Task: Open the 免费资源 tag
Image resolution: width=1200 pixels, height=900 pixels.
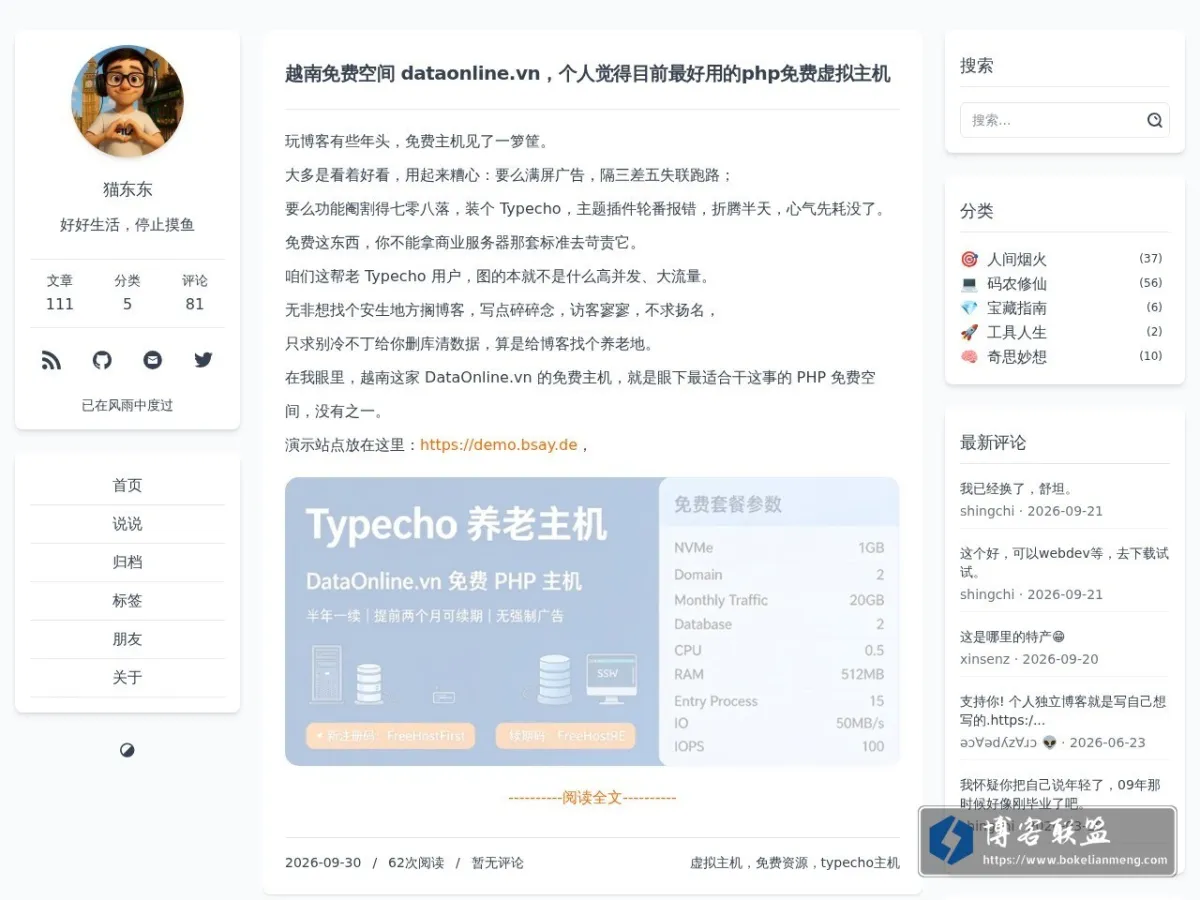Action: click(782, 863)
